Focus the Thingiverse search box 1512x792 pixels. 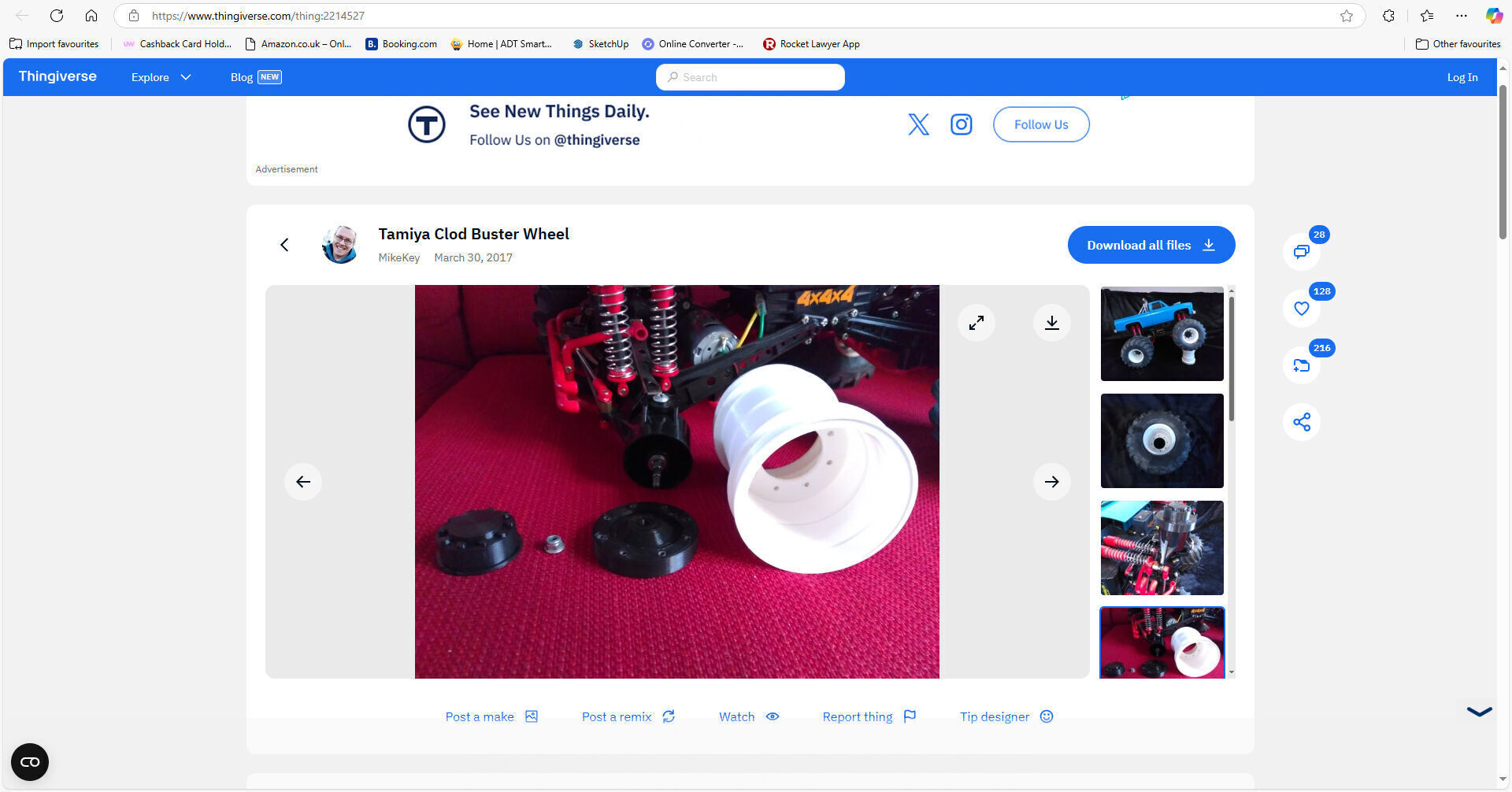pos(750,77)
